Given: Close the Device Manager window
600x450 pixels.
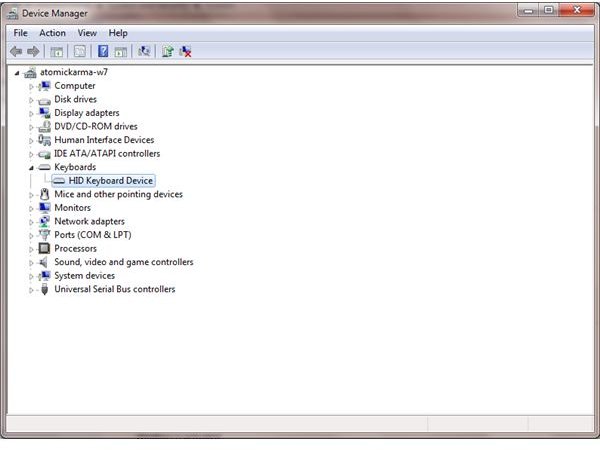Looking at the screenshot, I should (577, 10).
